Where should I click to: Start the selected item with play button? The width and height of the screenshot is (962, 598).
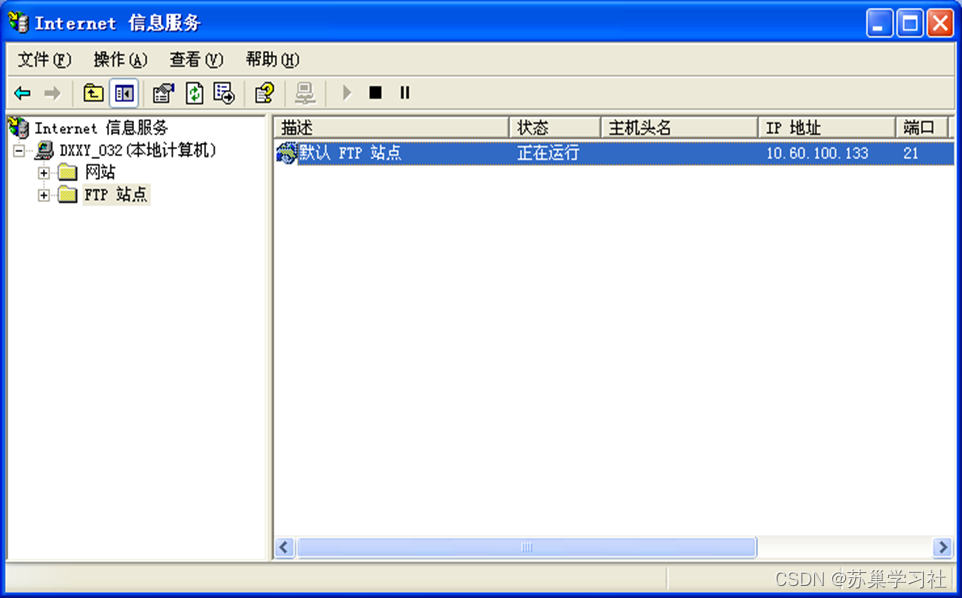click(x=347, y=93)
